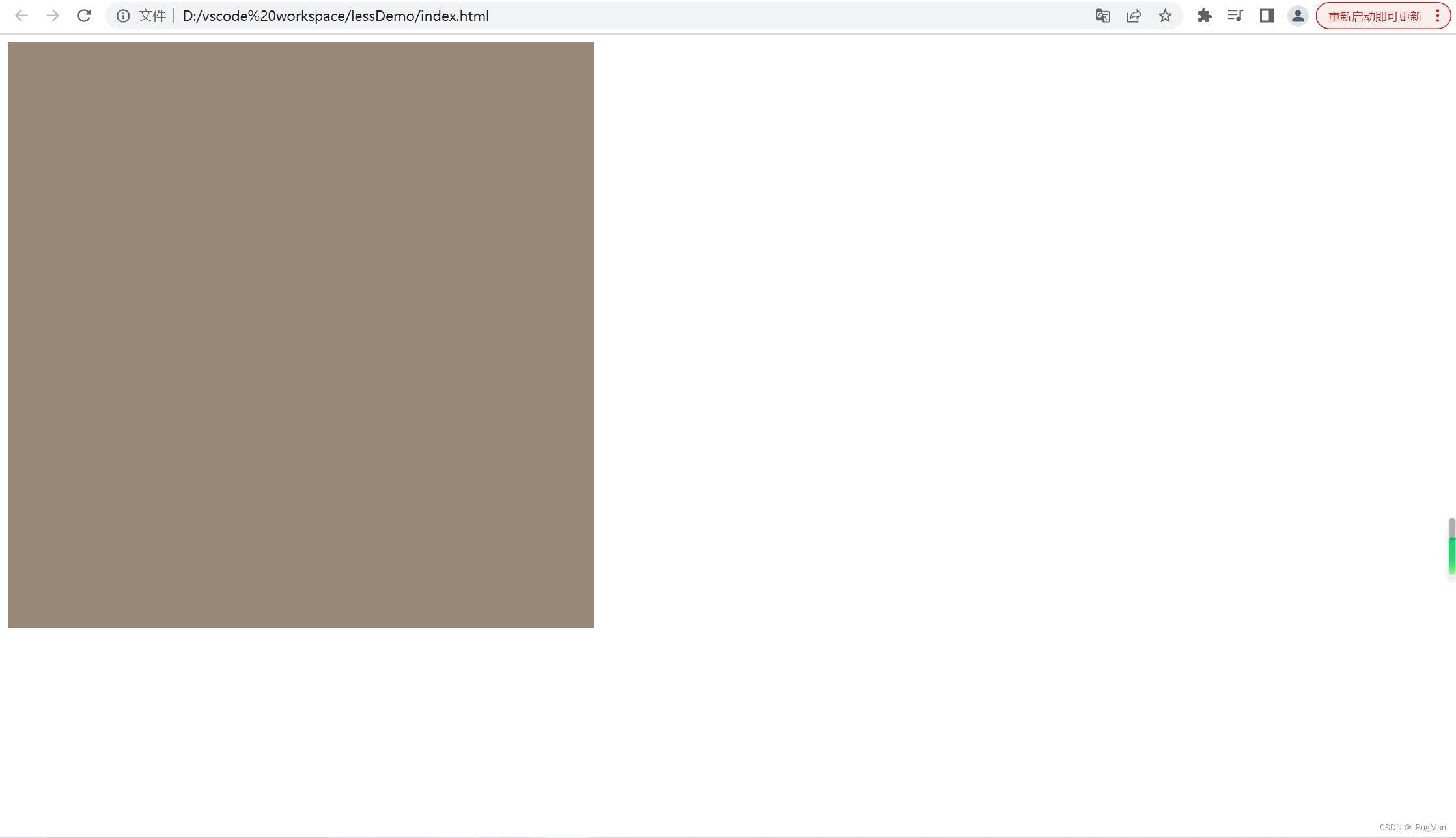Click the share this page icon
The image size is (1456, 838).
(1134, 16)
